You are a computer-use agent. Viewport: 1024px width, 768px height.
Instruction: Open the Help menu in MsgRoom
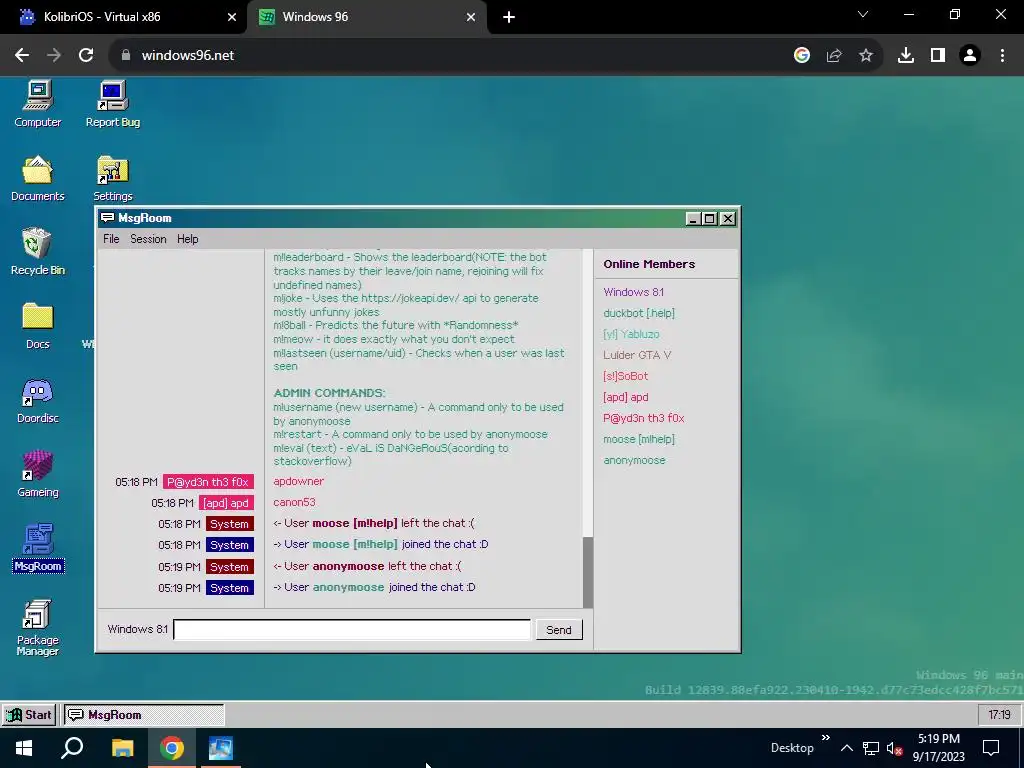coord(187,239)
